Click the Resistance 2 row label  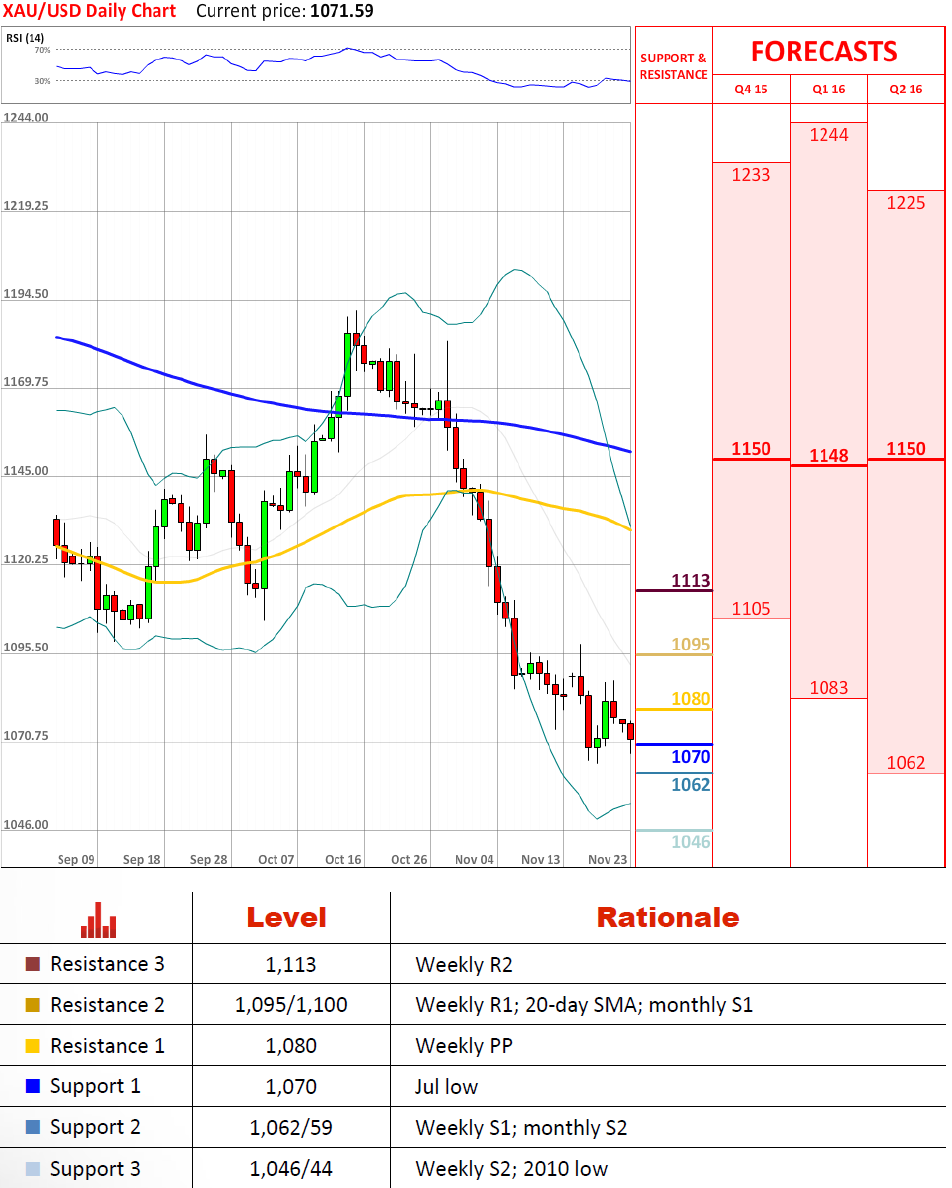click(107, 1005)
